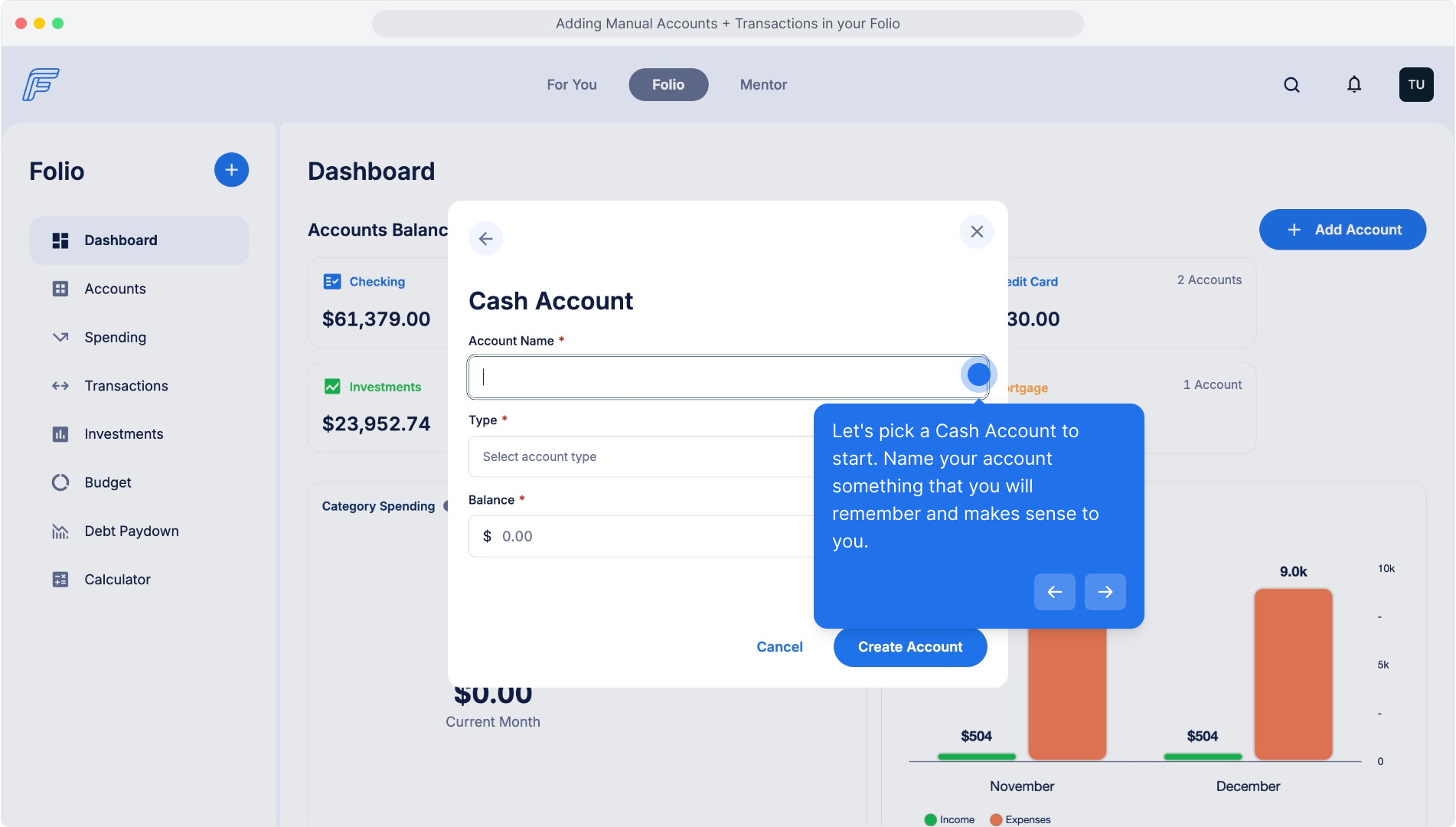Click the Investments balance $23,952.74
The height and width of the screenshot is (827, 1456).
(x=377, y=423)
